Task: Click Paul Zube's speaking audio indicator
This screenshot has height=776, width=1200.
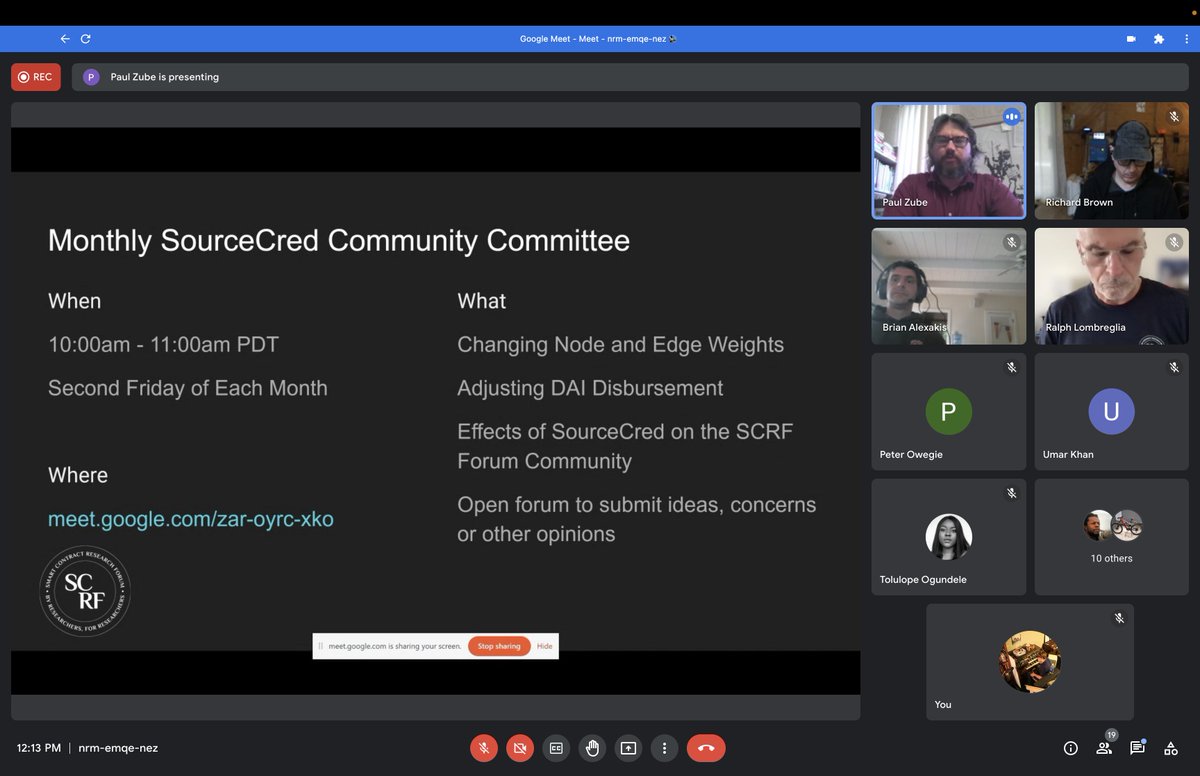Action: click(x=1011, y=117)
